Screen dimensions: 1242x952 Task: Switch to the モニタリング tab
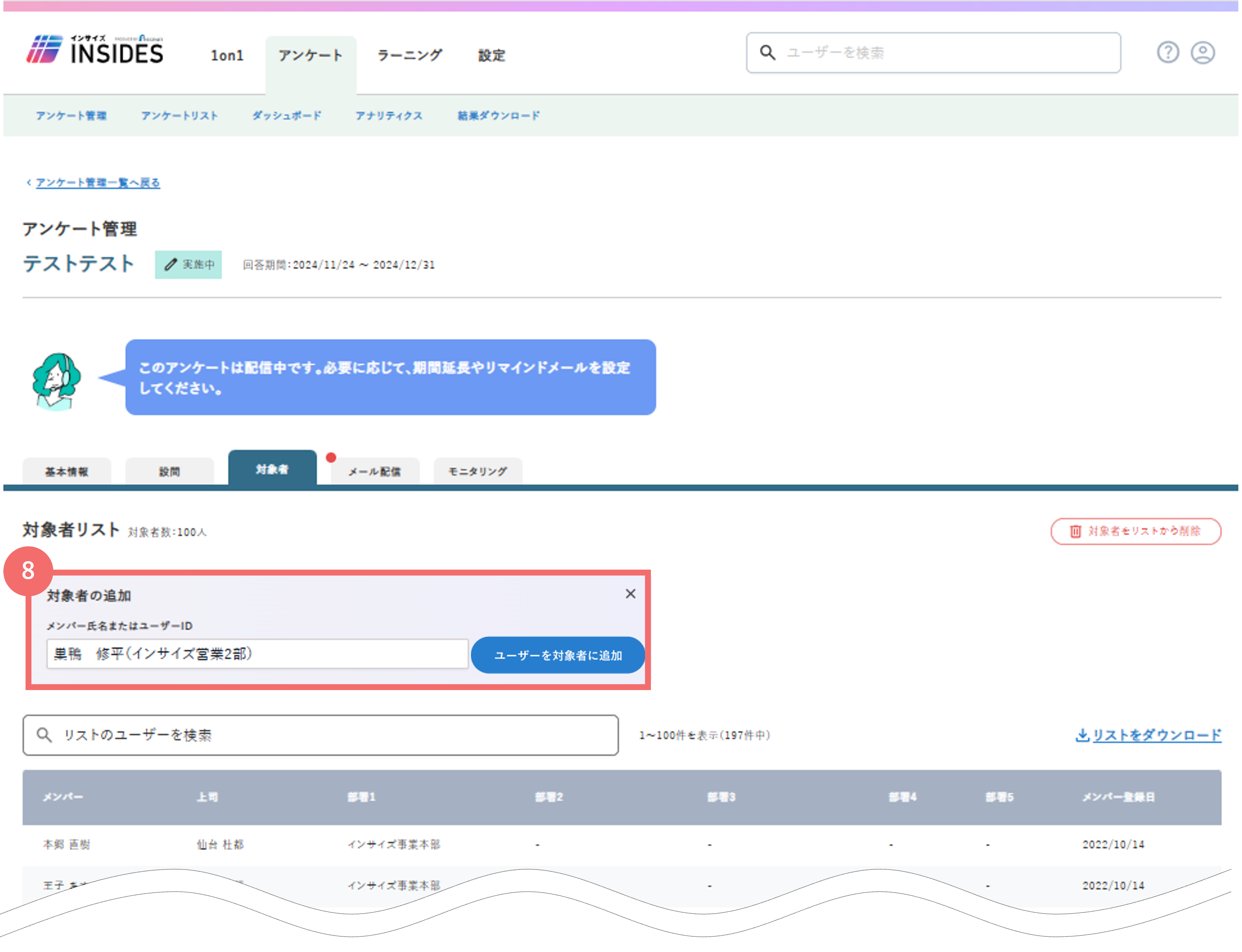478,471
